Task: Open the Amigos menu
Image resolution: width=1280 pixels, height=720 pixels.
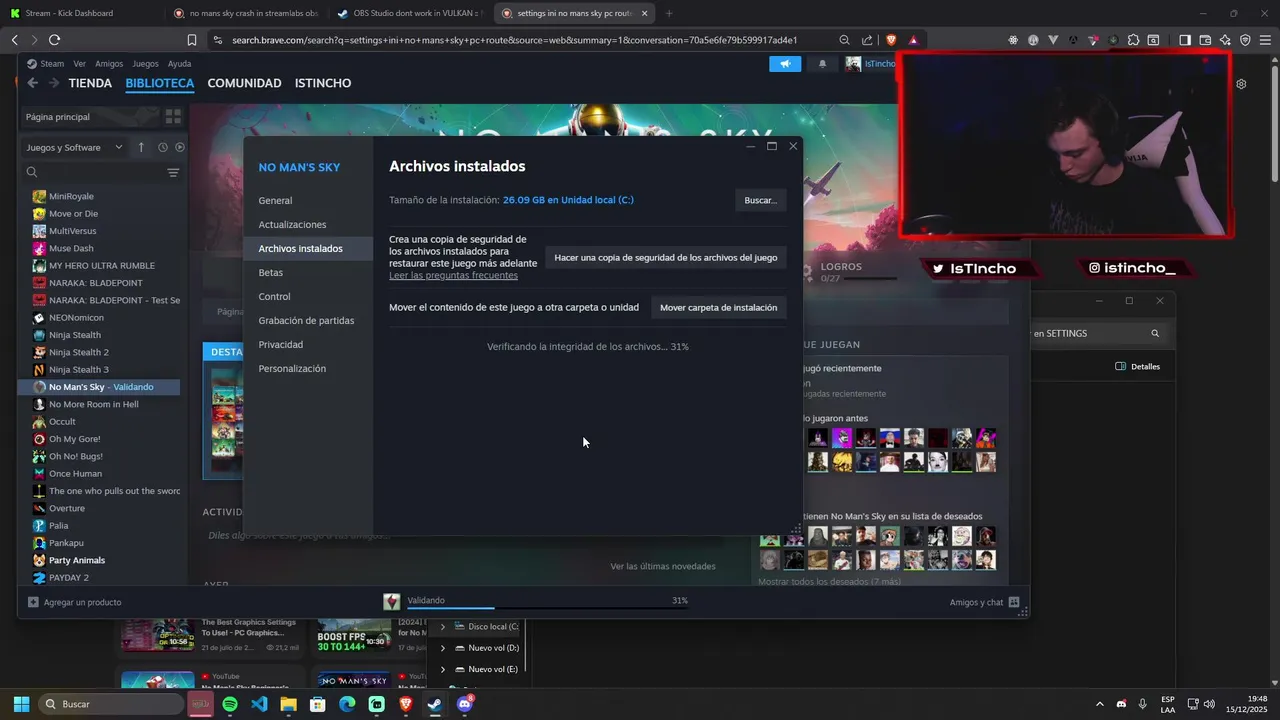Action: click(x=109, y=63)
